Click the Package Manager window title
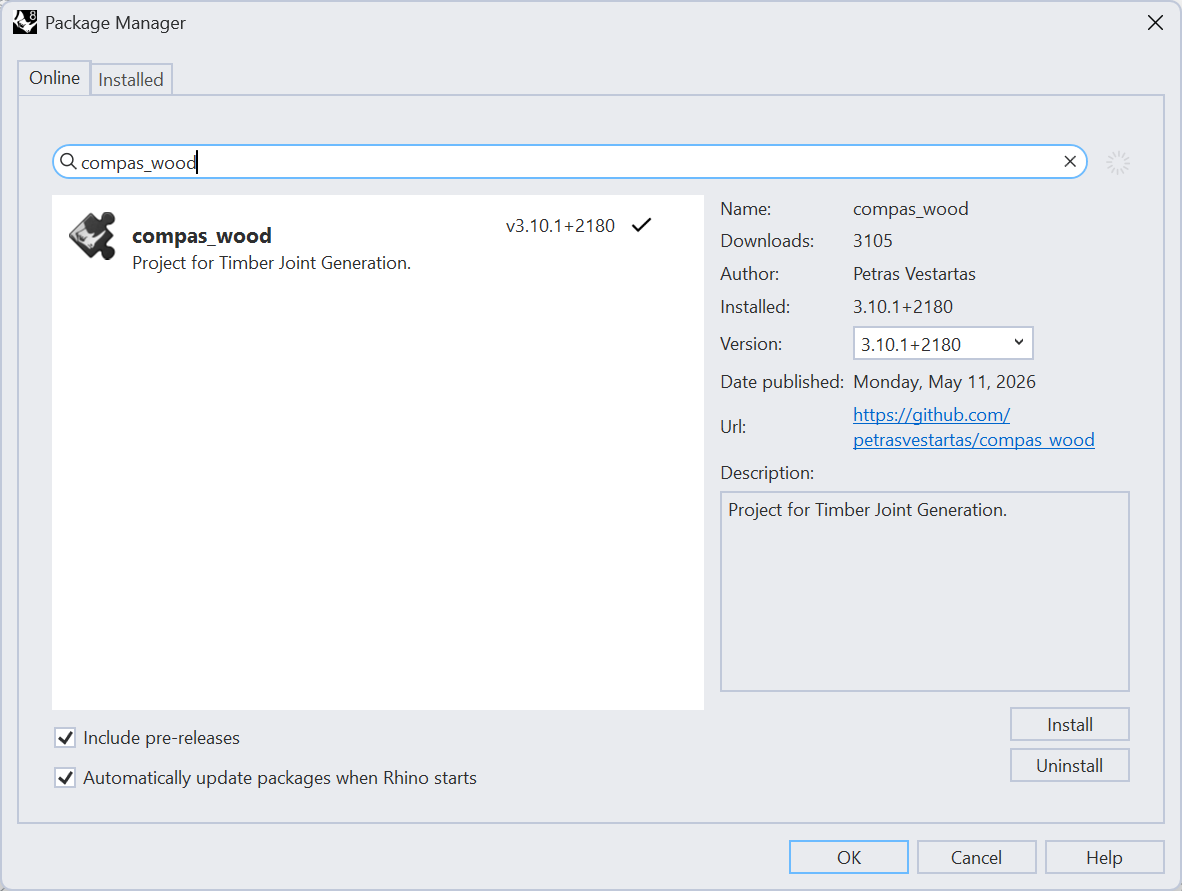The image size is (1182, 891). click(115, 23)
